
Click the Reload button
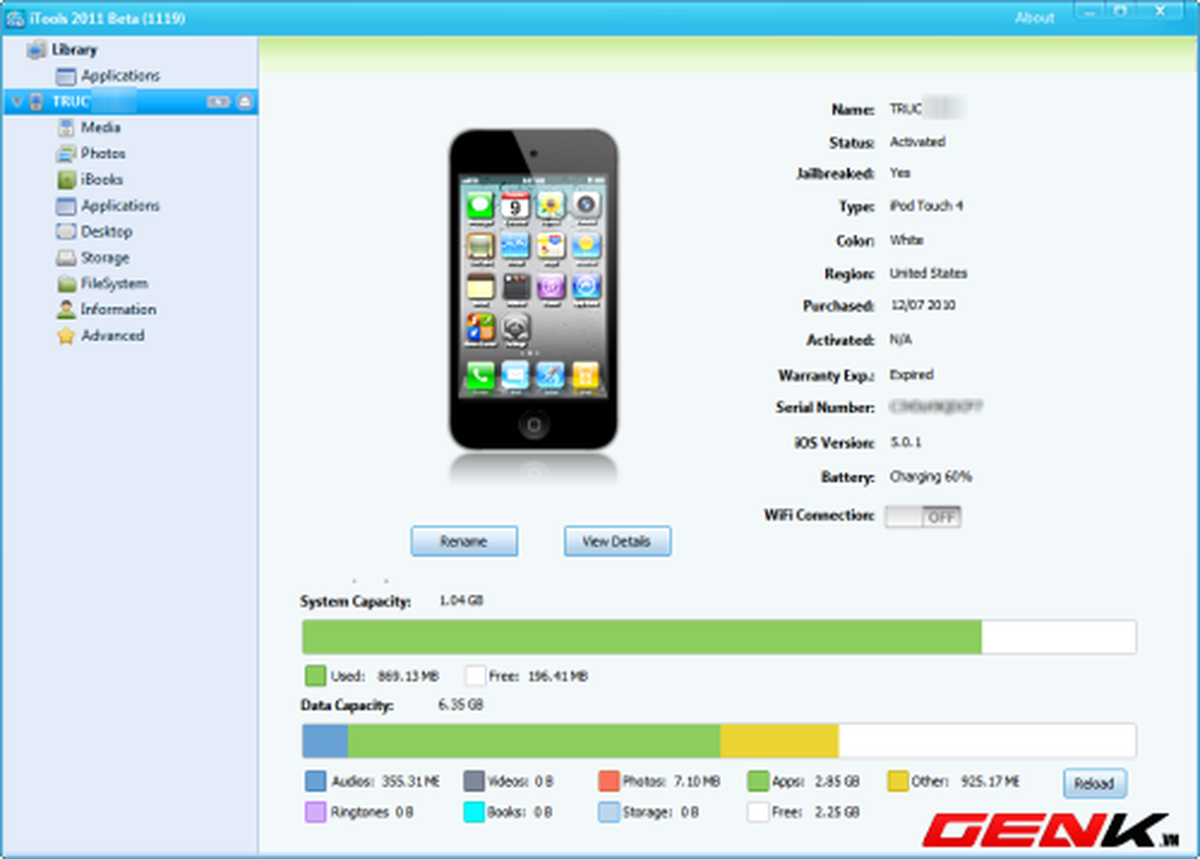[x=1094, y=783]
